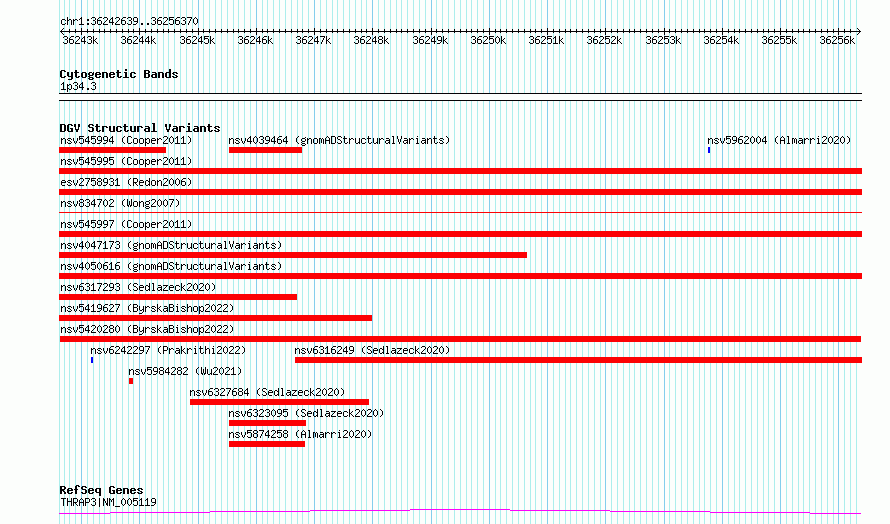The image size is (890, 524).
Task: Click the red bar under nsv5419627
Action: [216, 318]
